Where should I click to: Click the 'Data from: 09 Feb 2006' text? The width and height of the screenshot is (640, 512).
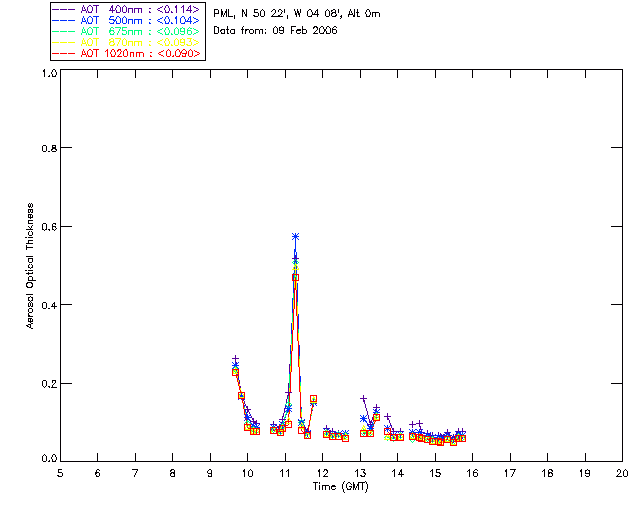276,31
